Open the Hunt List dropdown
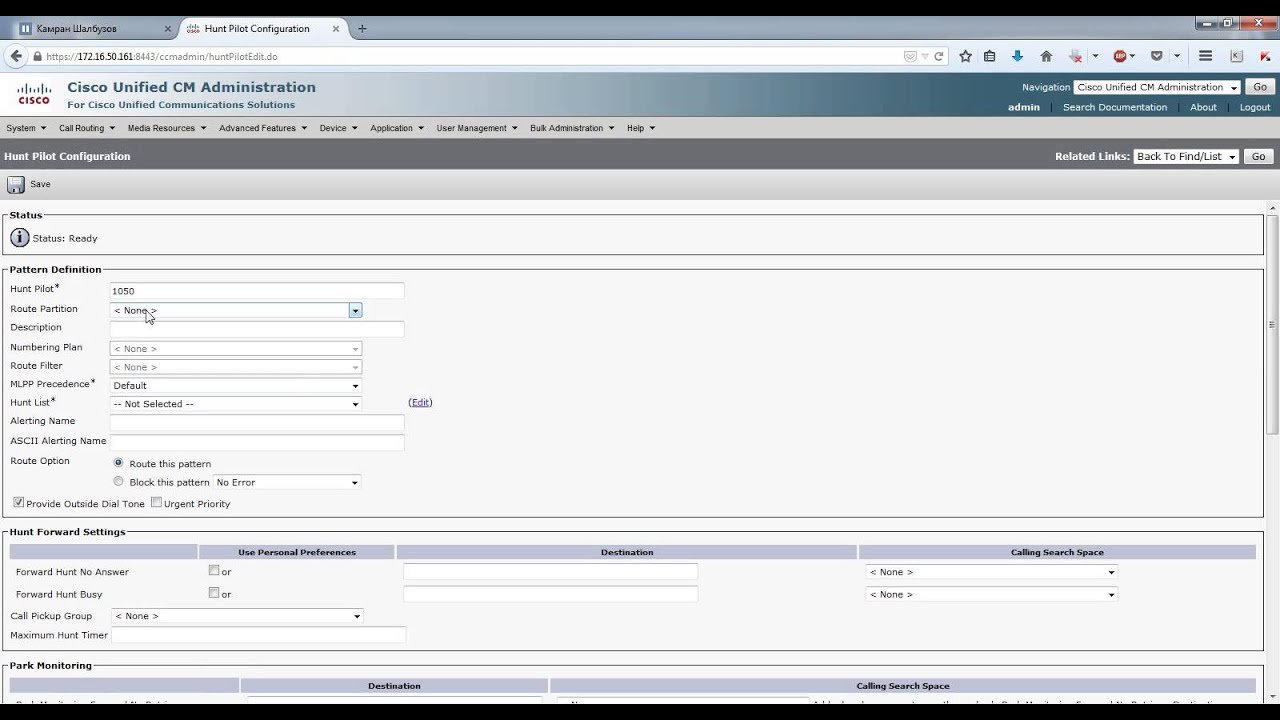Viewport: 1280px width, 720px height. coord(235,404)
